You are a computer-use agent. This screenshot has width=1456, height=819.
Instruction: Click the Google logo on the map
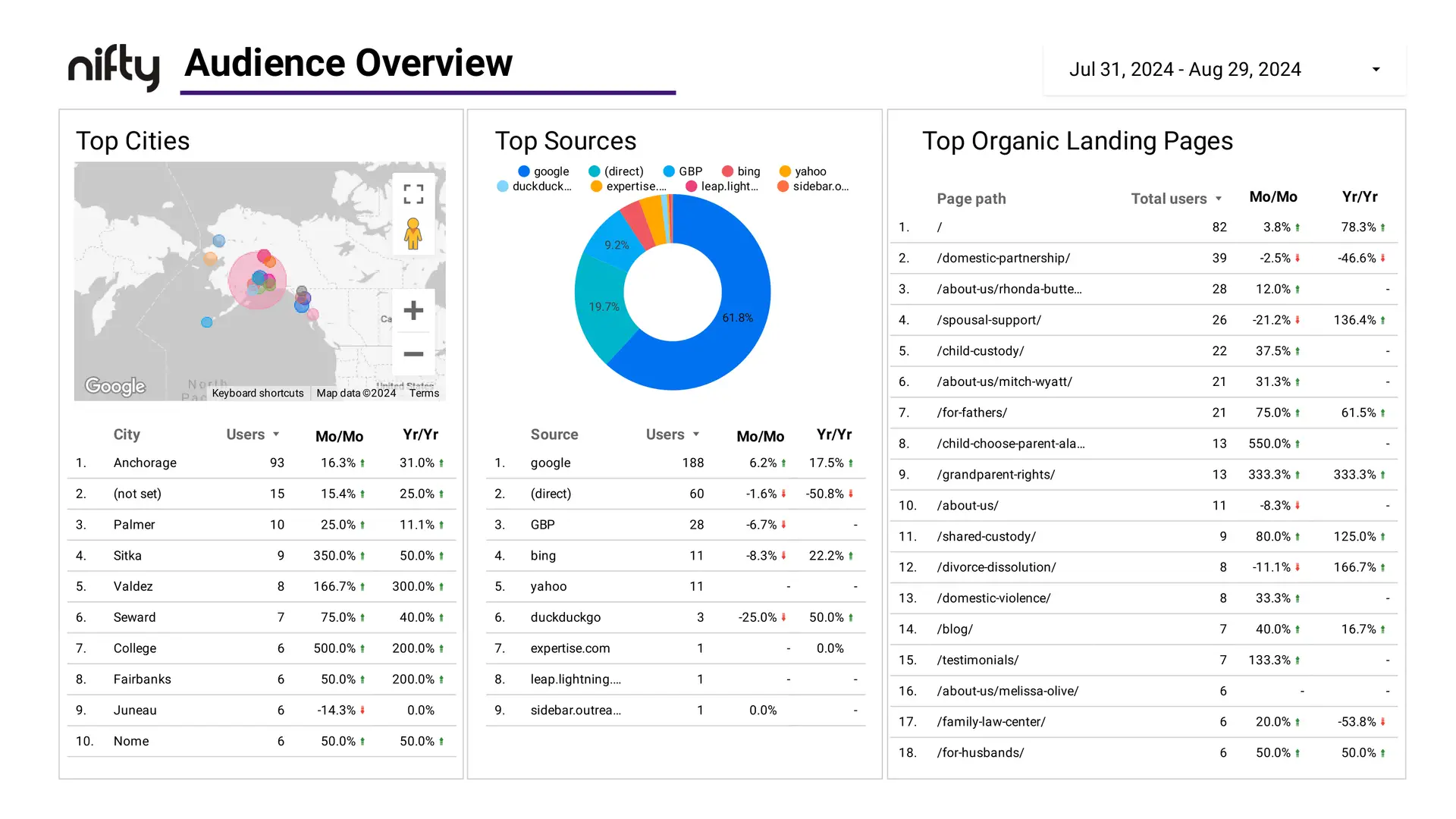pyautogui.click(x=115, y=387)
